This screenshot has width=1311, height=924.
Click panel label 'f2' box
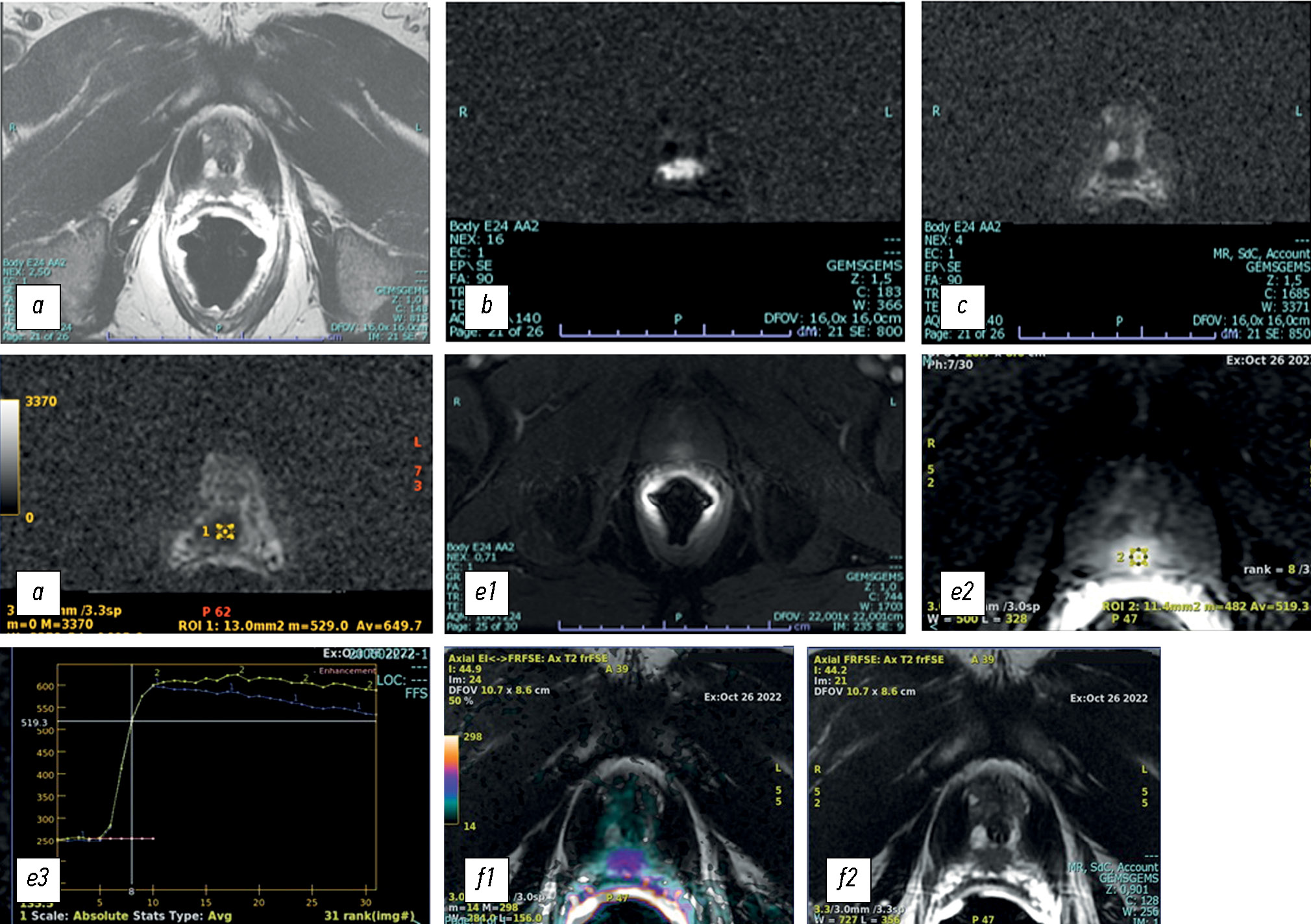click(848, 879)
